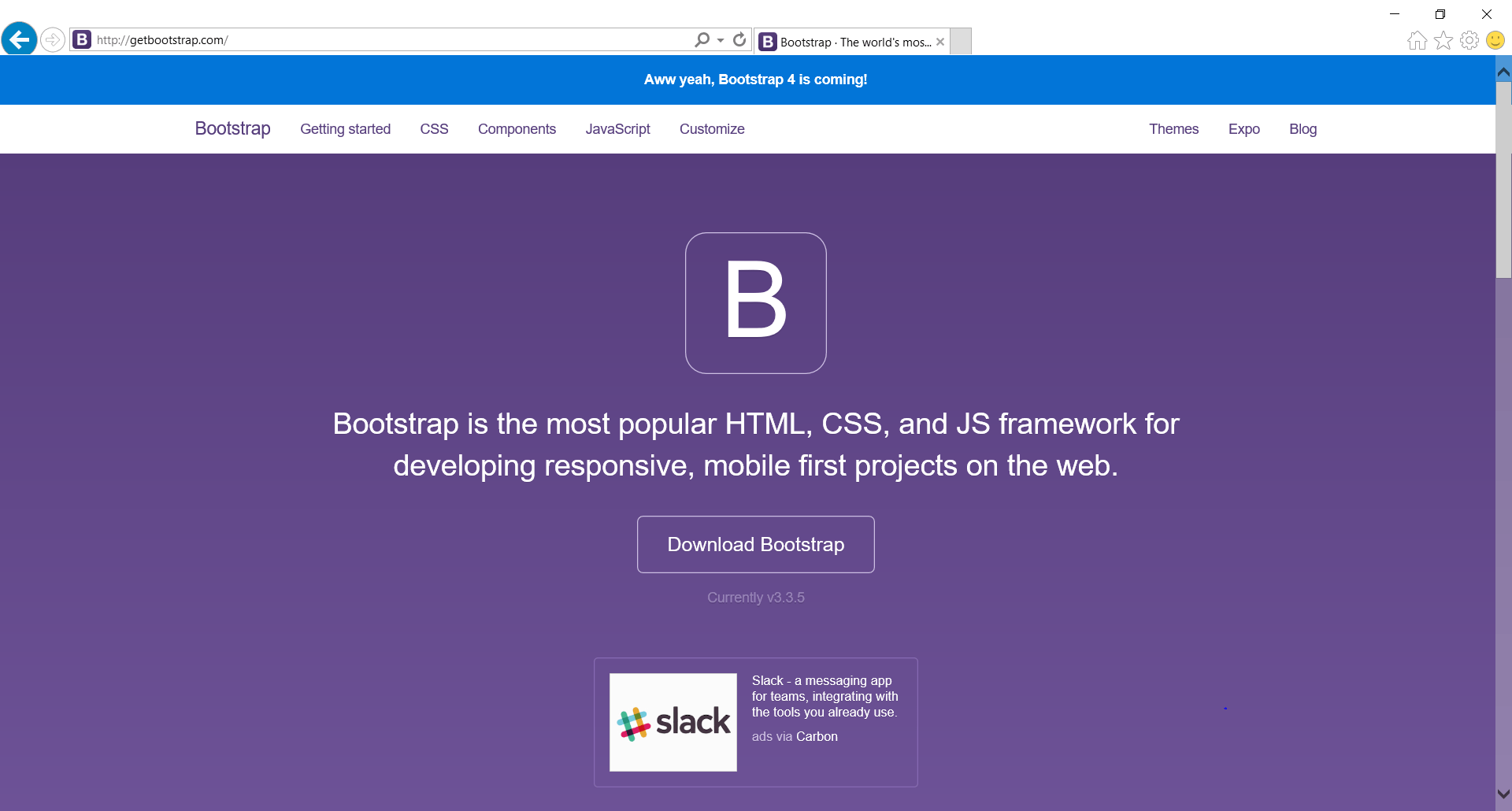
Task: Navigate back using the back arrow
Action: pos(19,39)
